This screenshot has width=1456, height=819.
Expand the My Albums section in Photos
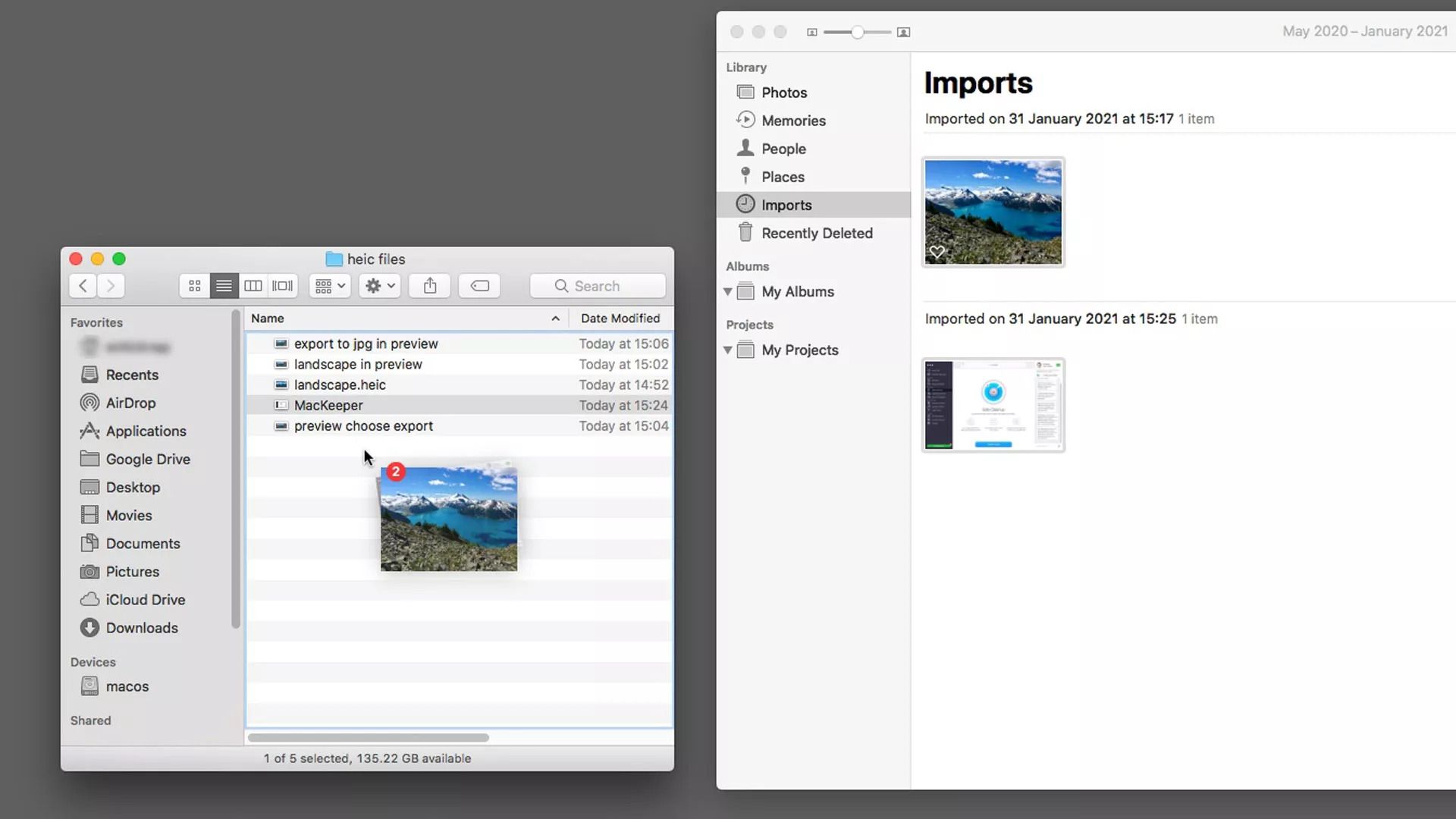tap(728, 290)
